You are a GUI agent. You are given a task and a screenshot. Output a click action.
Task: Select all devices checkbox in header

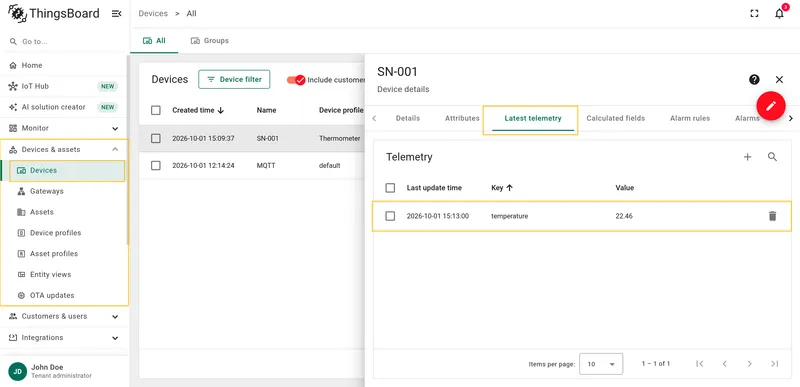click(156, 110)
